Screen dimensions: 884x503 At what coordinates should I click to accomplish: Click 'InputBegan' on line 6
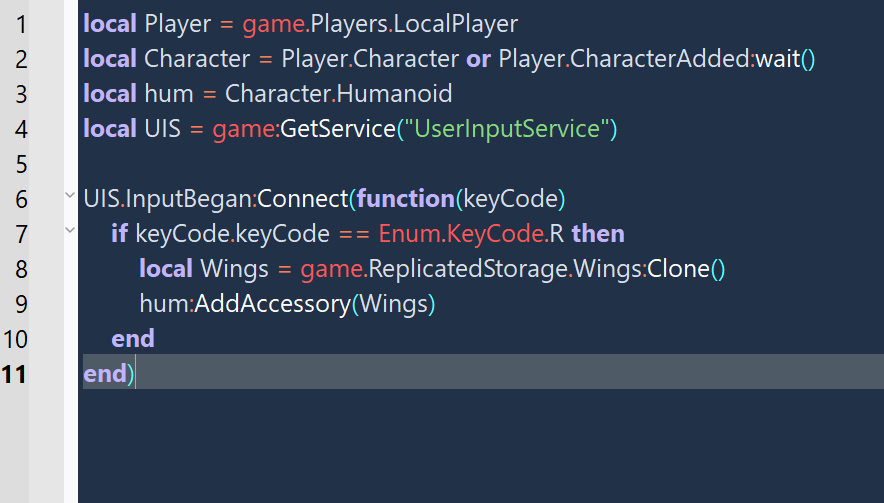pyautogui.click(x=188, y=198)
